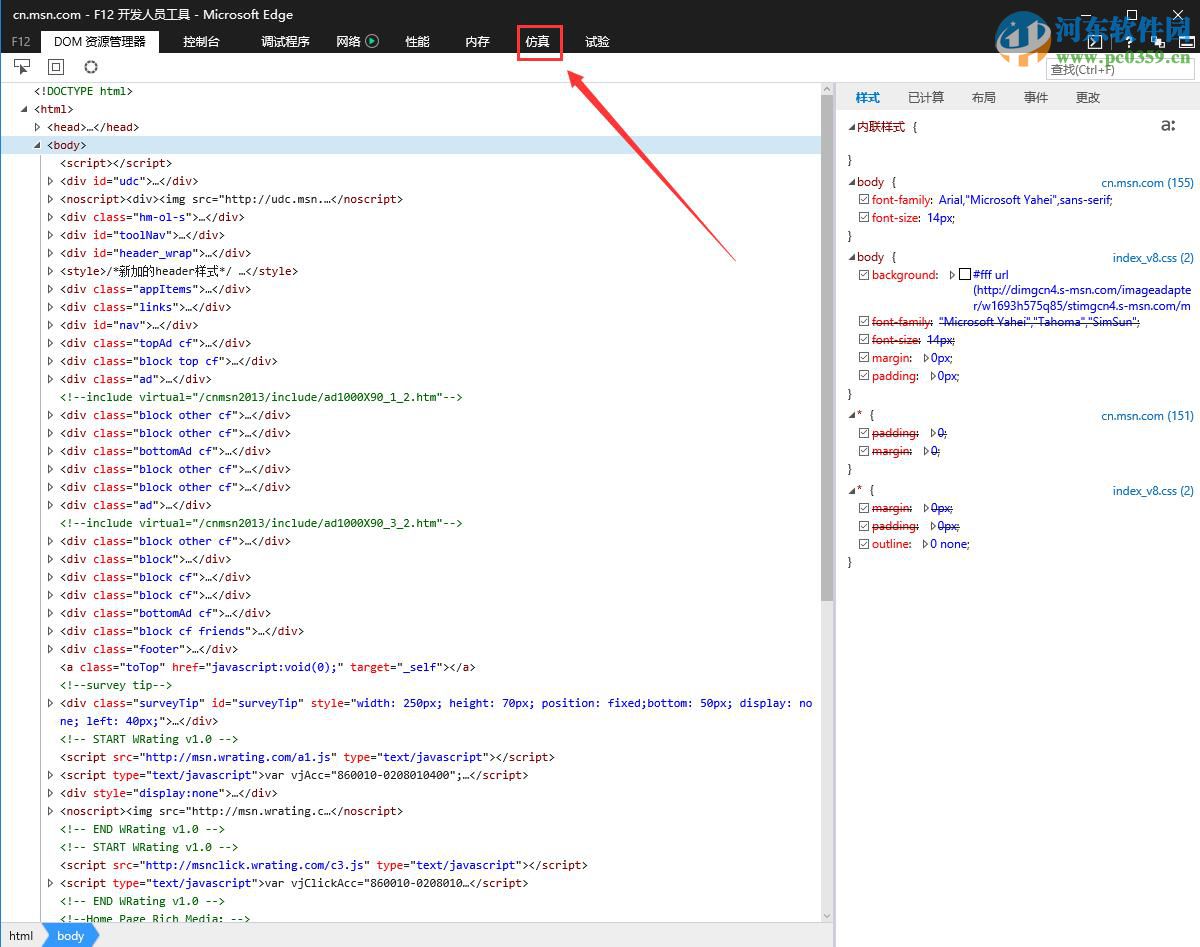Toggle the DOM element highlighting box icon

[x=56, y=67]
